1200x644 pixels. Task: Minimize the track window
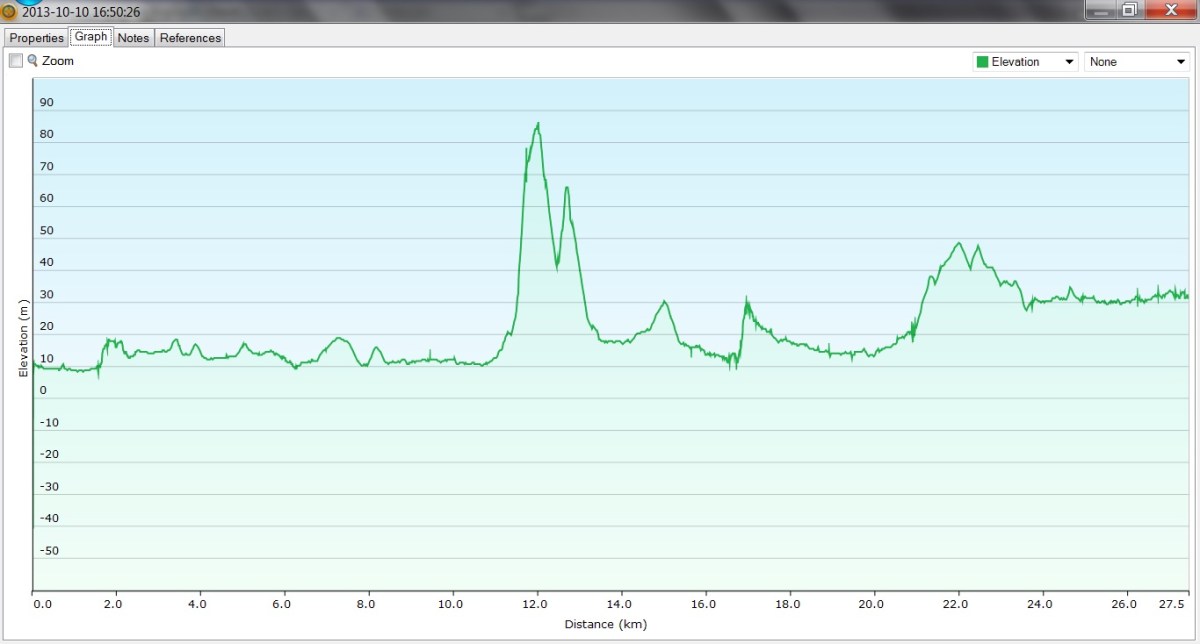pos(1102,10)
